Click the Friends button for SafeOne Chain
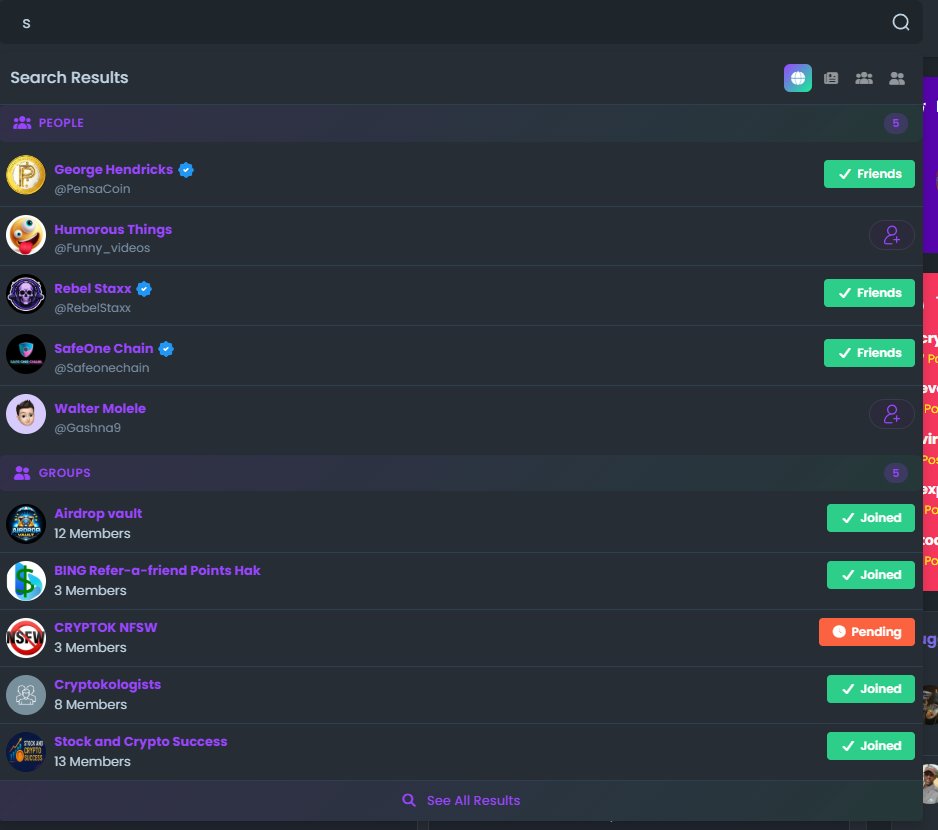The height and width of the screenshot is (830, 938). pyautogui.click(x=869, y=352)
